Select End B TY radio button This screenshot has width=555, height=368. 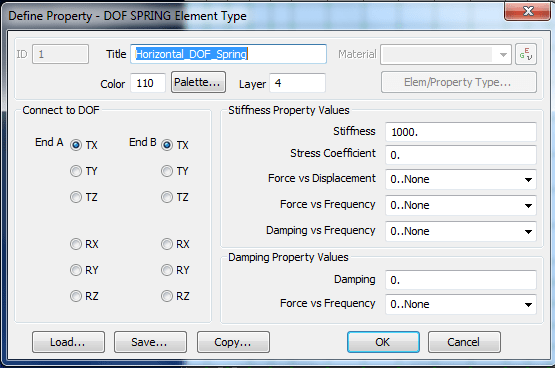click(167, 171)
